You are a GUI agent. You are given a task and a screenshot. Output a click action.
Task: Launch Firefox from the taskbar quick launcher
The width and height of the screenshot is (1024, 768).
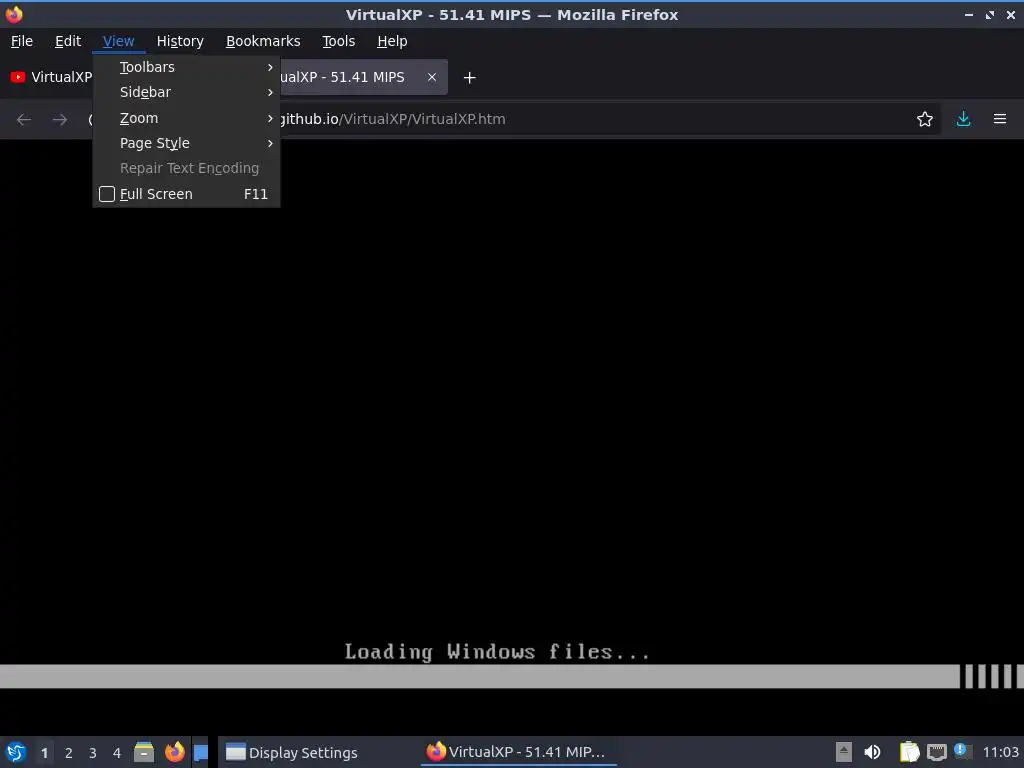pyautogui.click(x=174, y=752)
